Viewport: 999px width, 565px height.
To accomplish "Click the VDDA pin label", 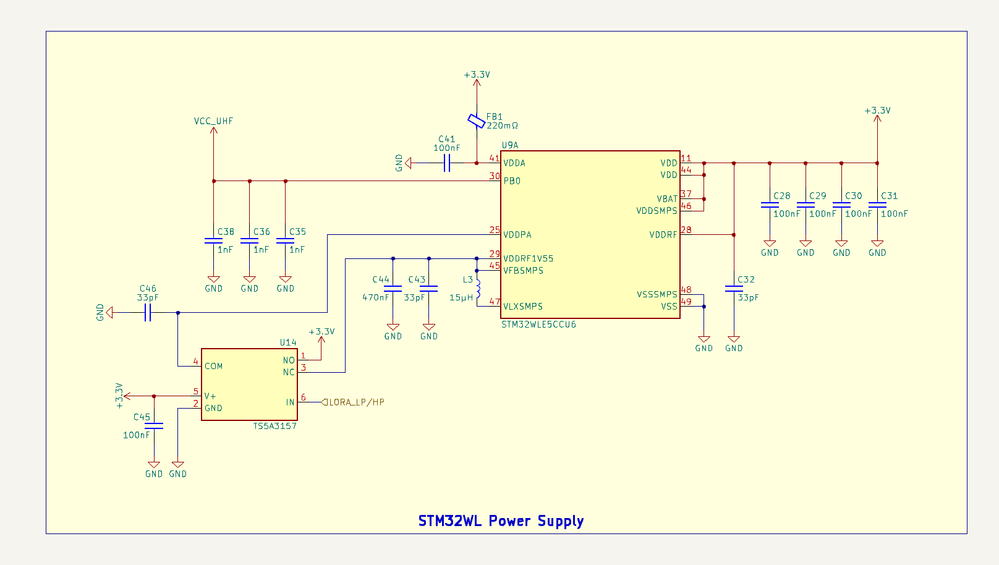I will (x=514, y=164).
